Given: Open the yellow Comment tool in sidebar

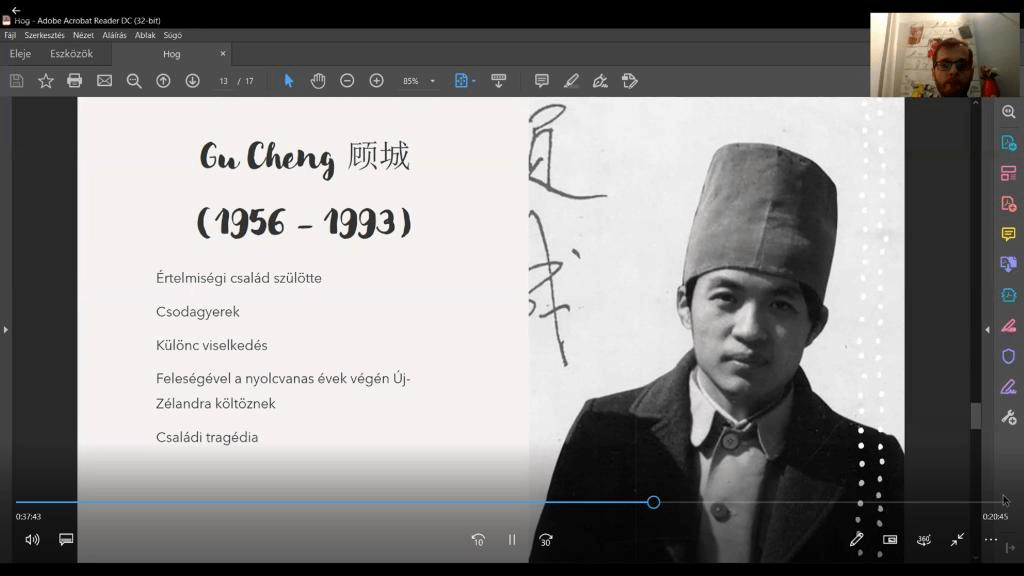Looking at the screenshot, I should [1008, 234].
